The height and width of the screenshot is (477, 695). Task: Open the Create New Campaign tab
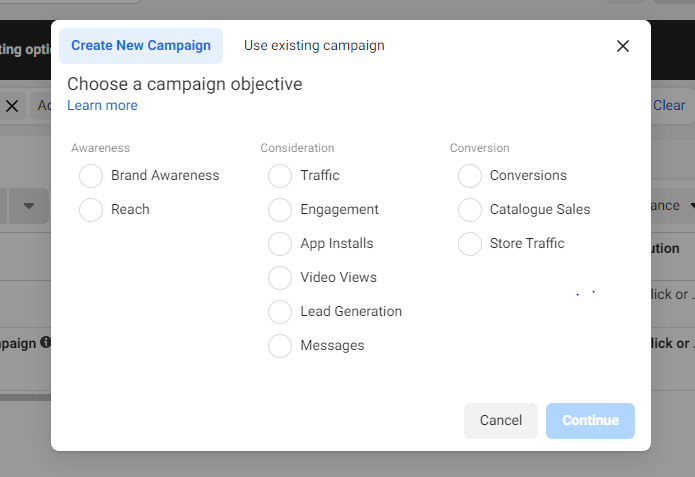(x=141, y=46)
